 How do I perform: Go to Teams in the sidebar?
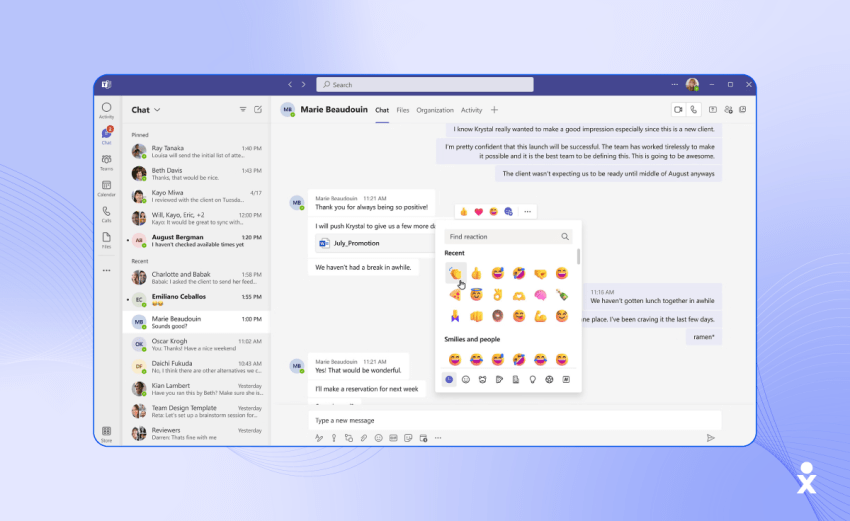[x=106, y=162]
